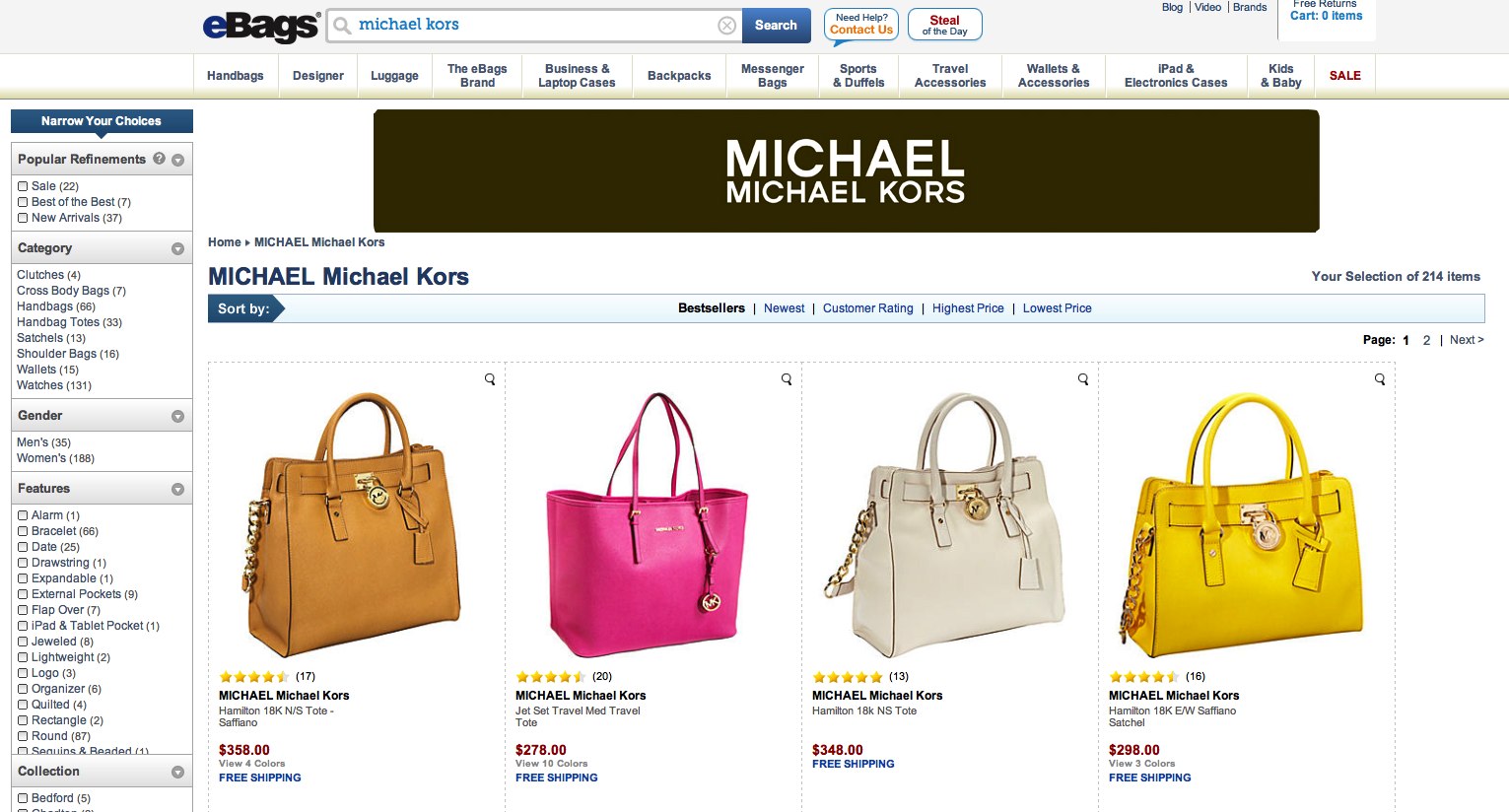The width and height of the screenshot is (1509, 812).
Task: Collapse the Gender filter section
Action: click(x=177, y=416)
